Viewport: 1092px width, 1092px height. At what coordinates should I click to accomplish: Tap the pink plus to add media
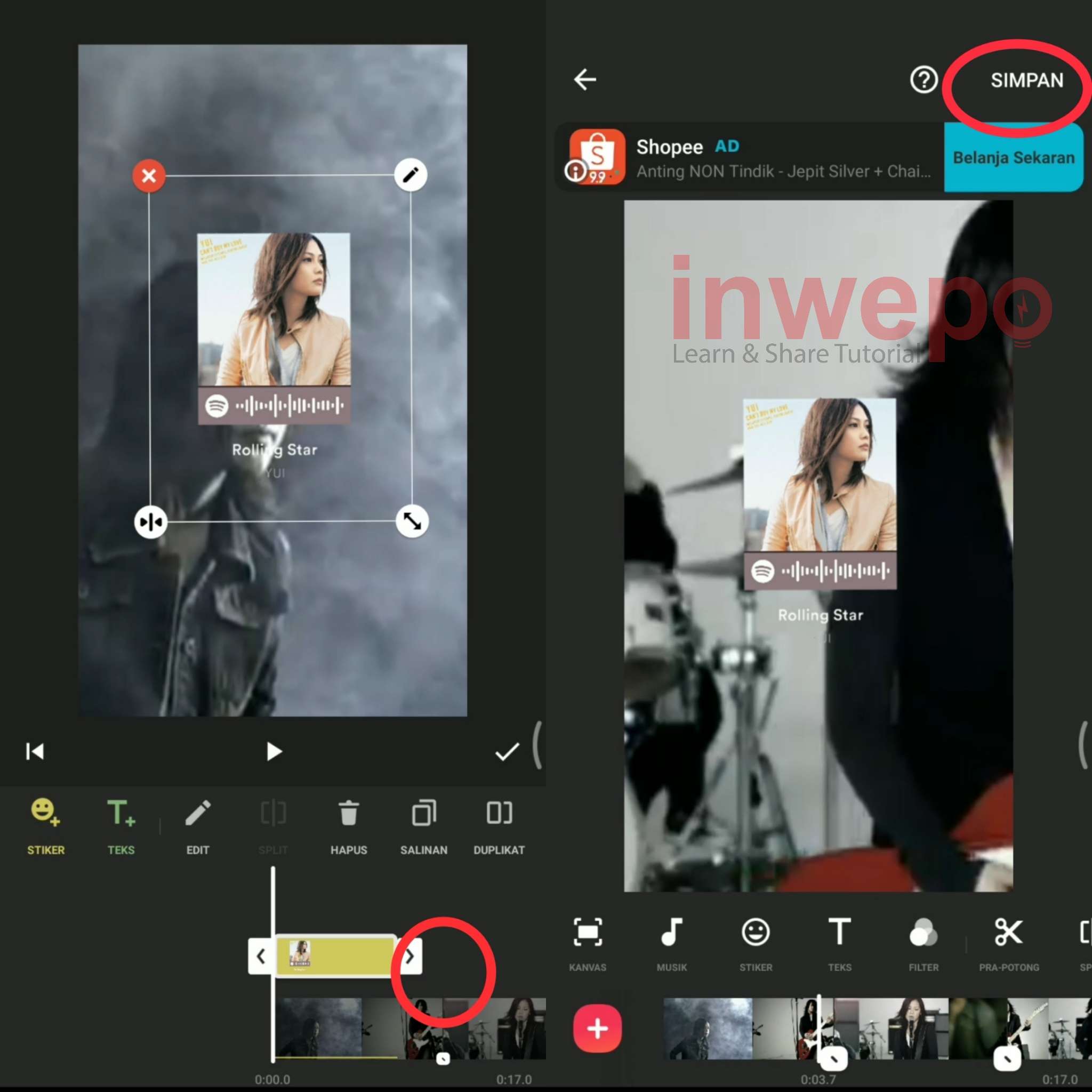click(597, 1029)
